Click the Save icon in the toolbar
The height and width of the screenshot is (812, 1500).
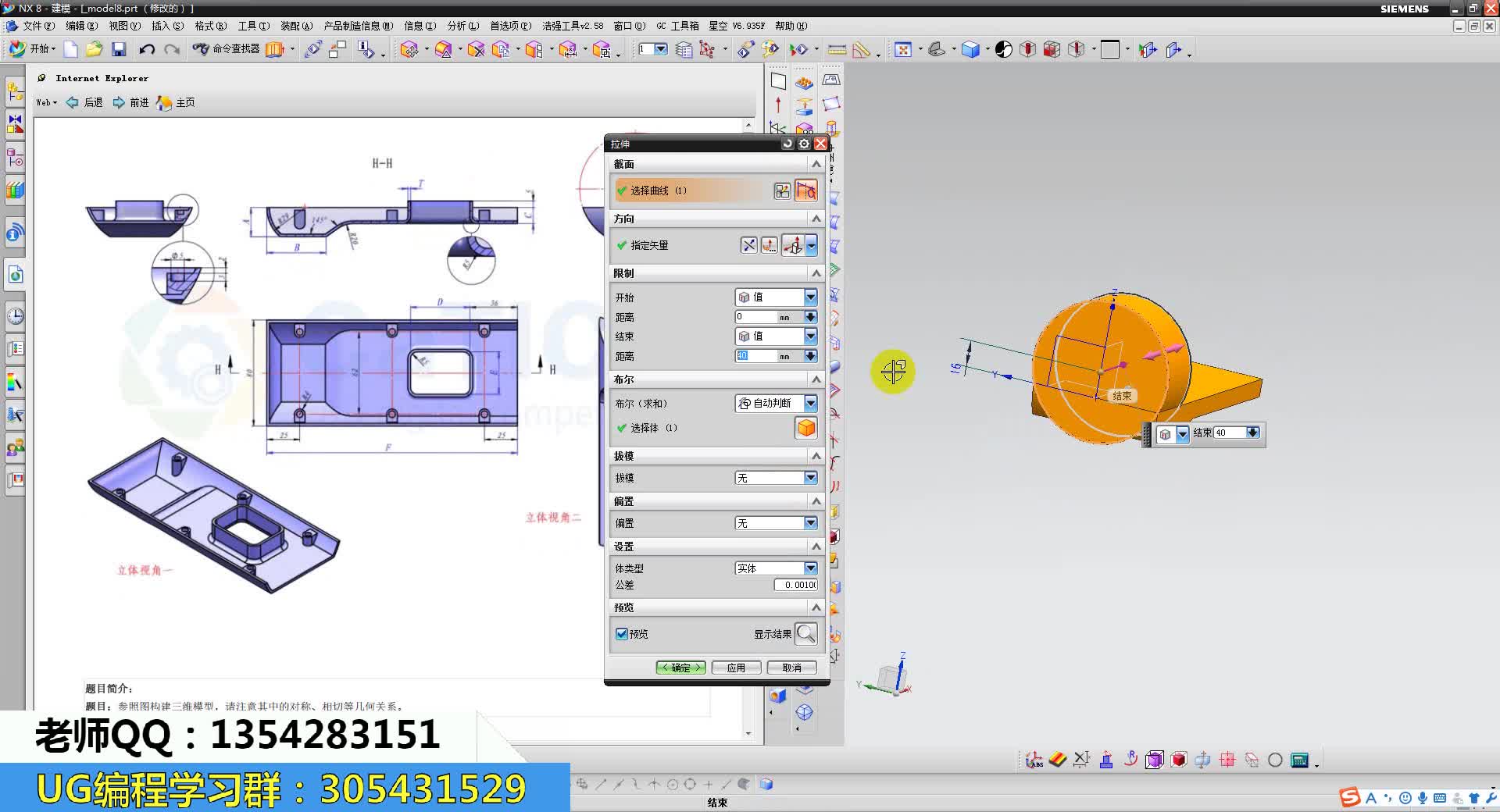118,49
